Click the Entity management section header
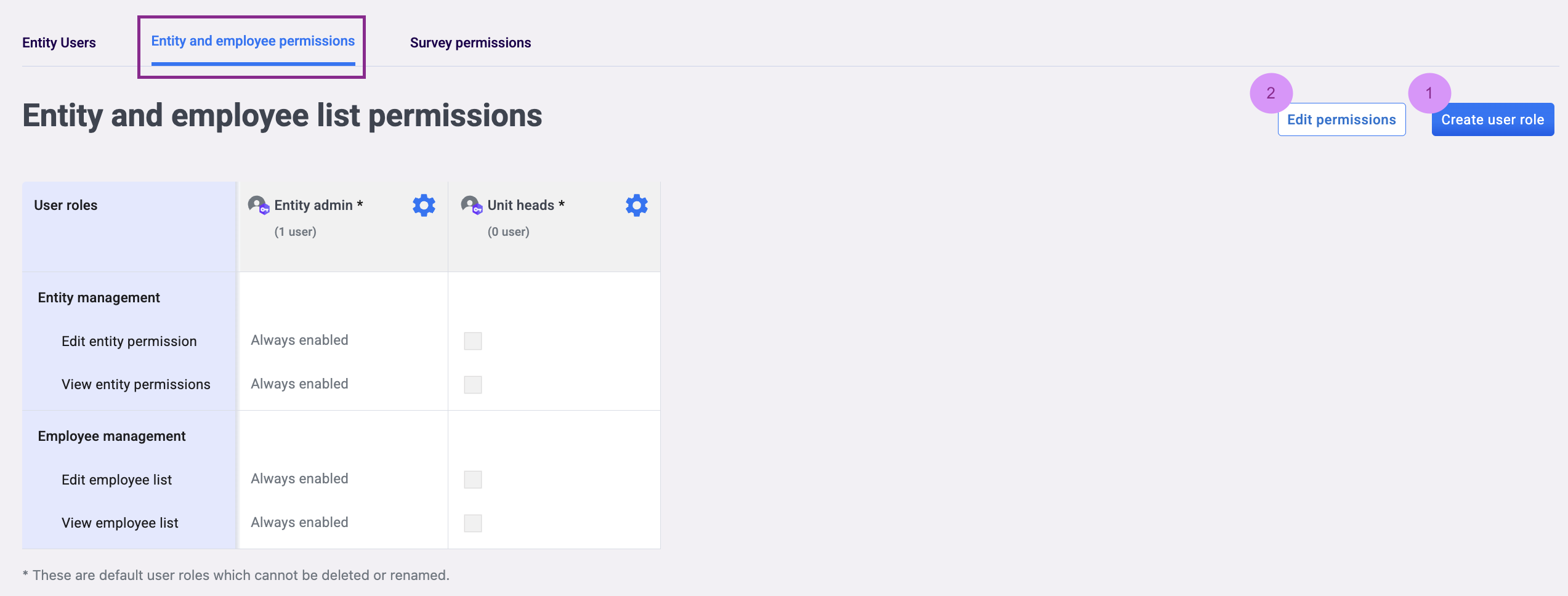Viewport: 1568px width, 596px height. point(99,297)
